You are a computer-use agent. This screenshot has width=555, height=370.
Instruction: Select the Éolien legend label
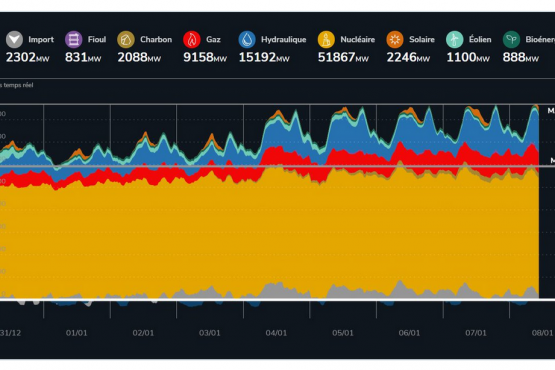click(480, 39)
